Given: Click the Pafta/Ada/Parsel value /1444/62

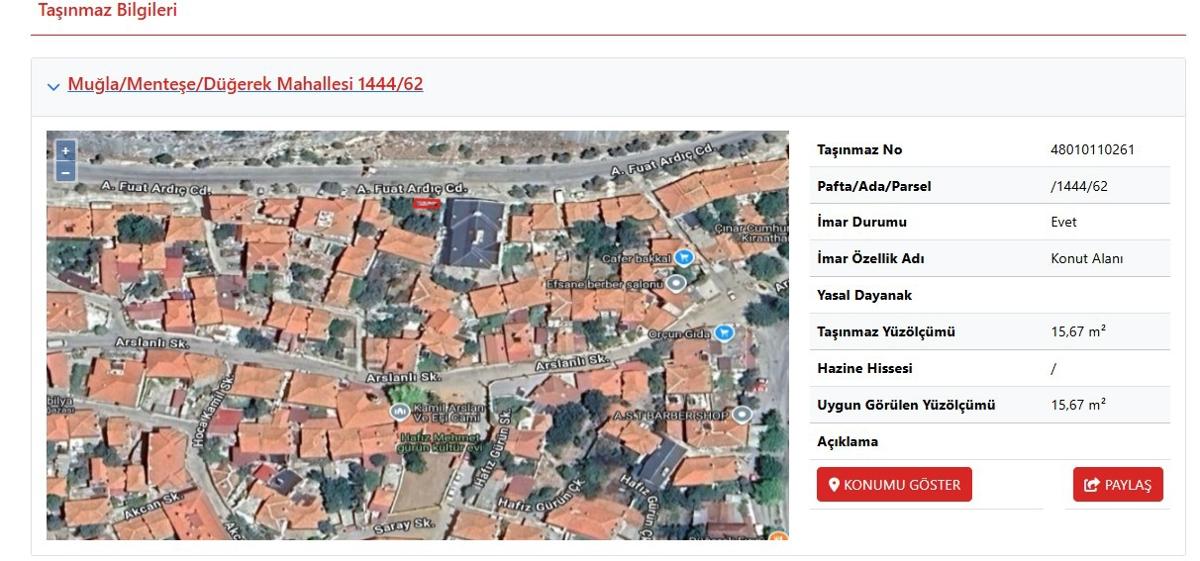Looking at the screenshot, I should click(1079, 186).
